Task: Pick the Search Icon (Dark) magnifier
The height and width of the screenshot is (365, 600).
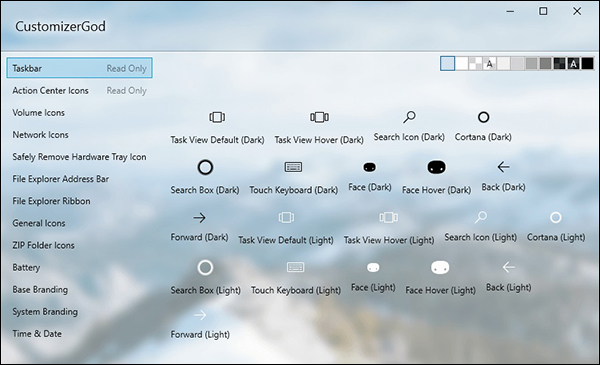Action: pos(409,117)
